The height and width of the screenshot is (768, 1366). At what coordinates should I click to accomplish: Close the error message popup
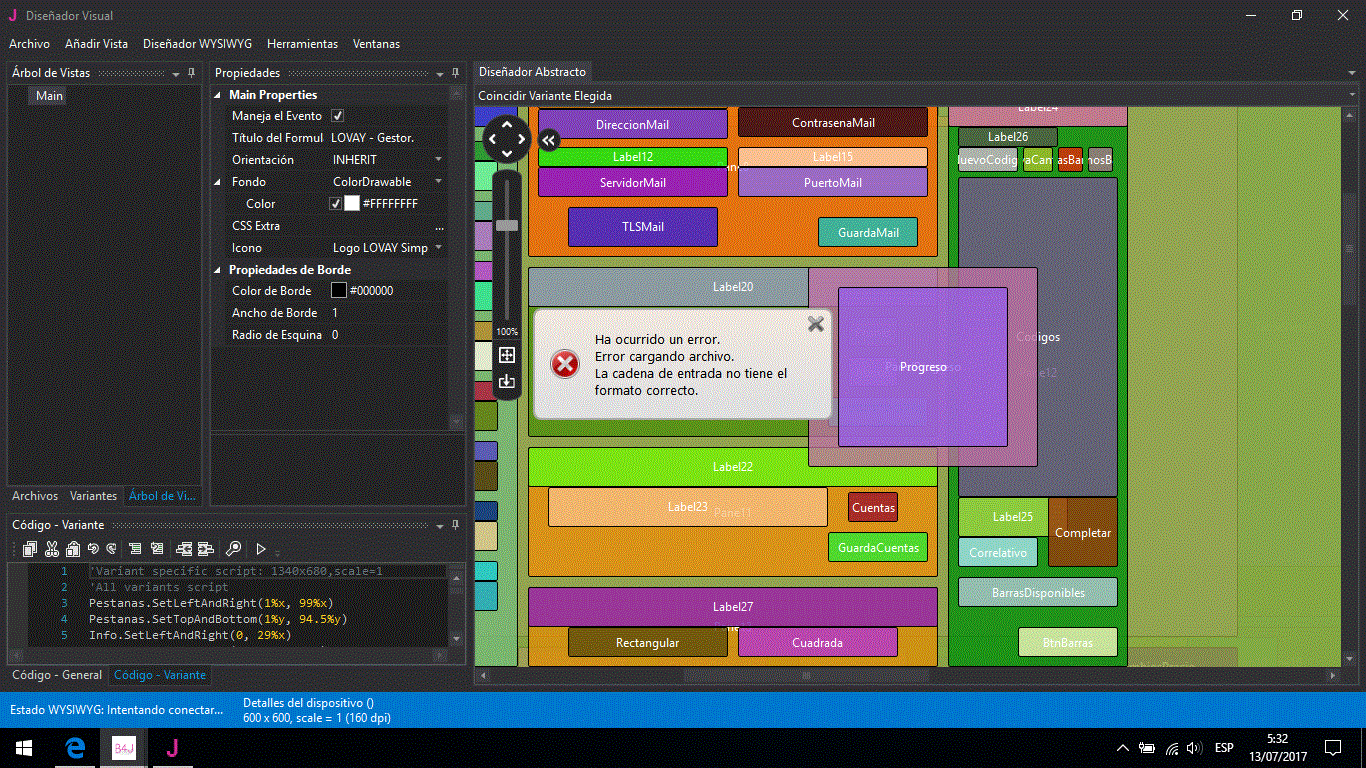(x=816, y=323)
